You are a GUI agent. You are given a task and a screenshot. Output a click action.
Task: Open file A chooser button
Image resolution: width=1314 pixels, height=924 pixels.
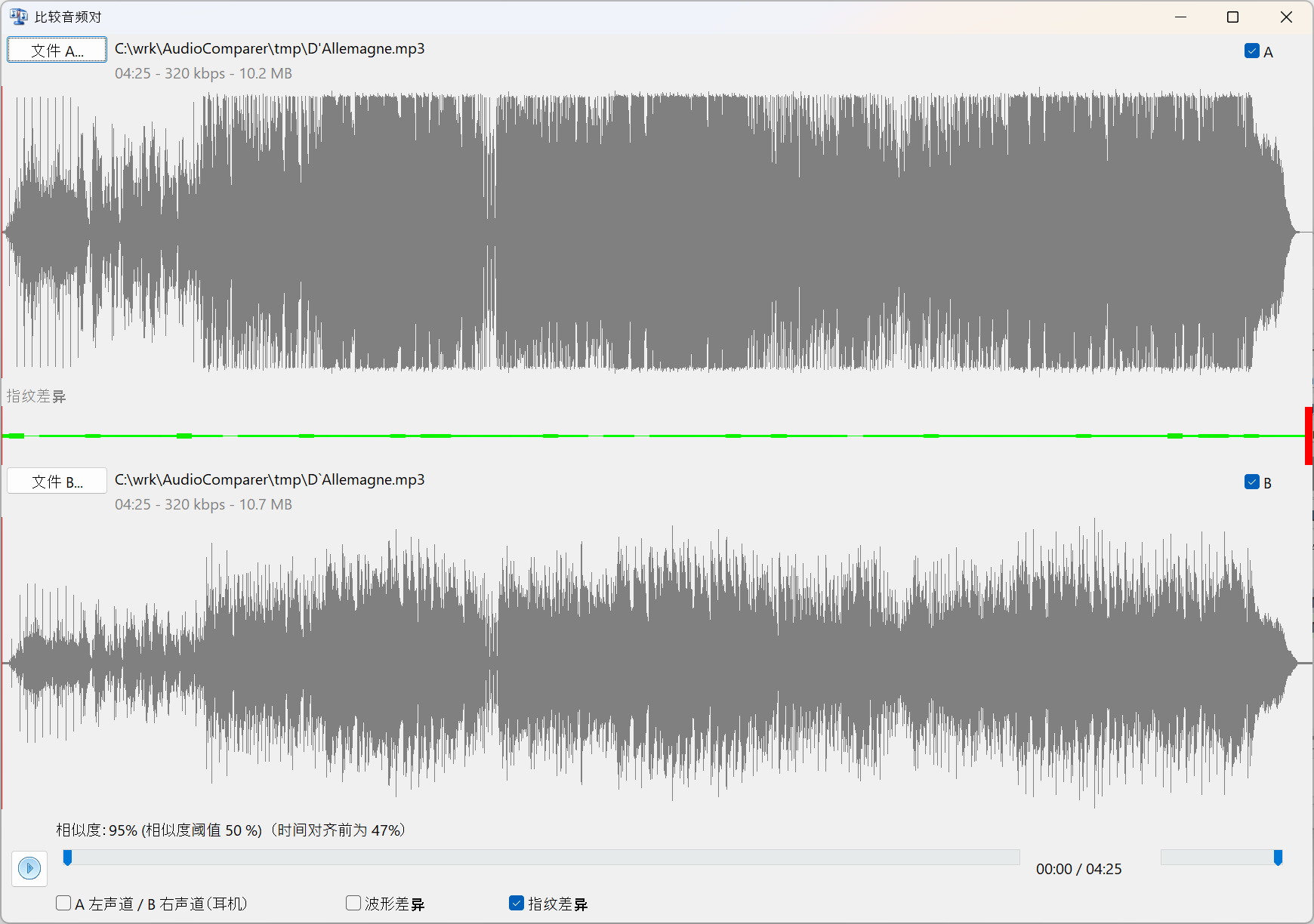click(57, 51)
